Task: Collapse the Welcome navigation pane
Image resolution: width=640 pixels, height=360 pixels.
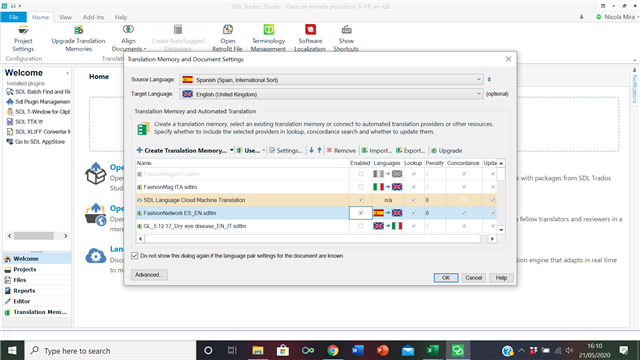Action: click(x=67, y=73)
